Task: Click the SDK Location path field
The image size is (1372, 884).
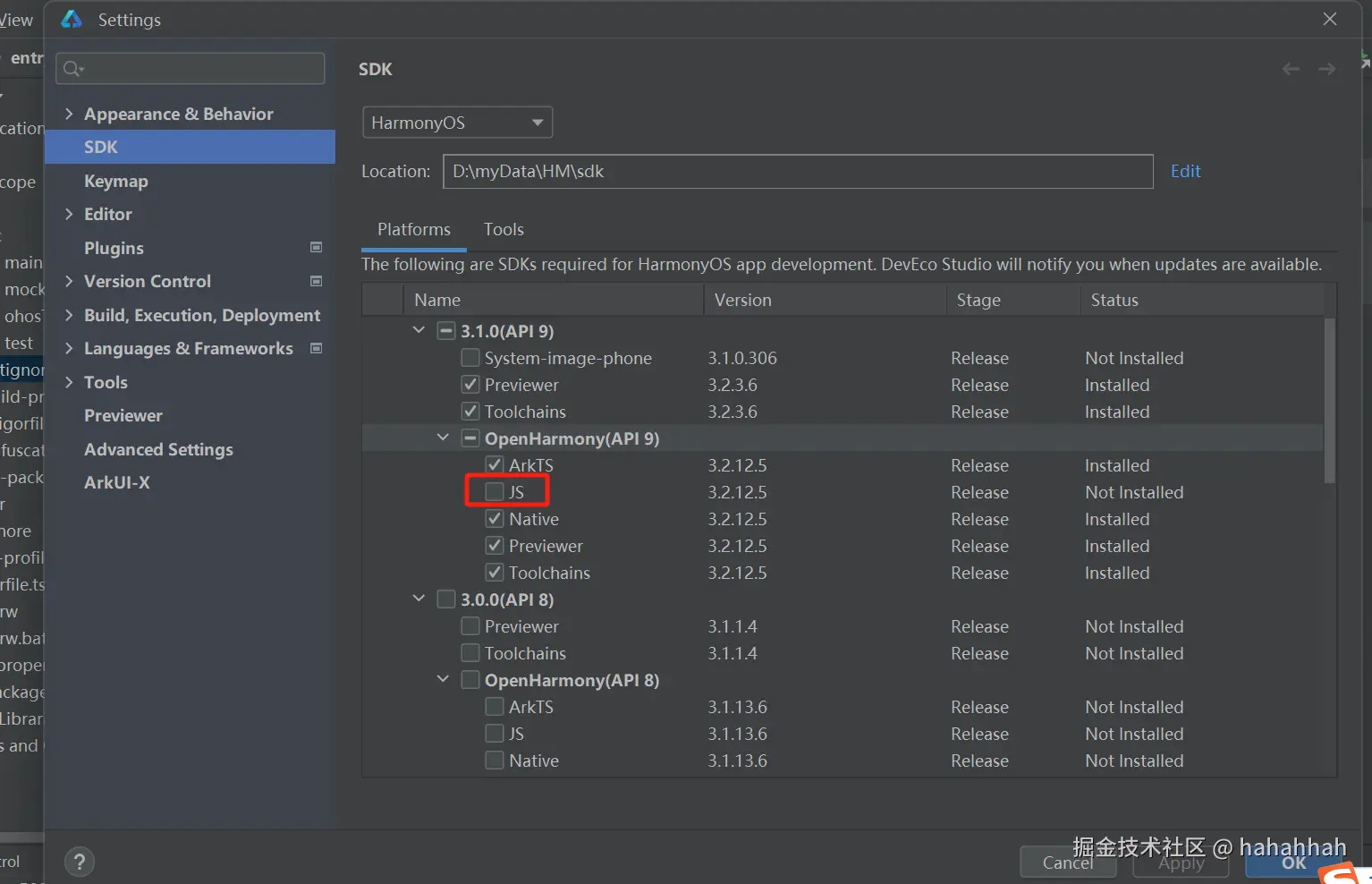Action: pyautogui.click(x=797, y=171)
